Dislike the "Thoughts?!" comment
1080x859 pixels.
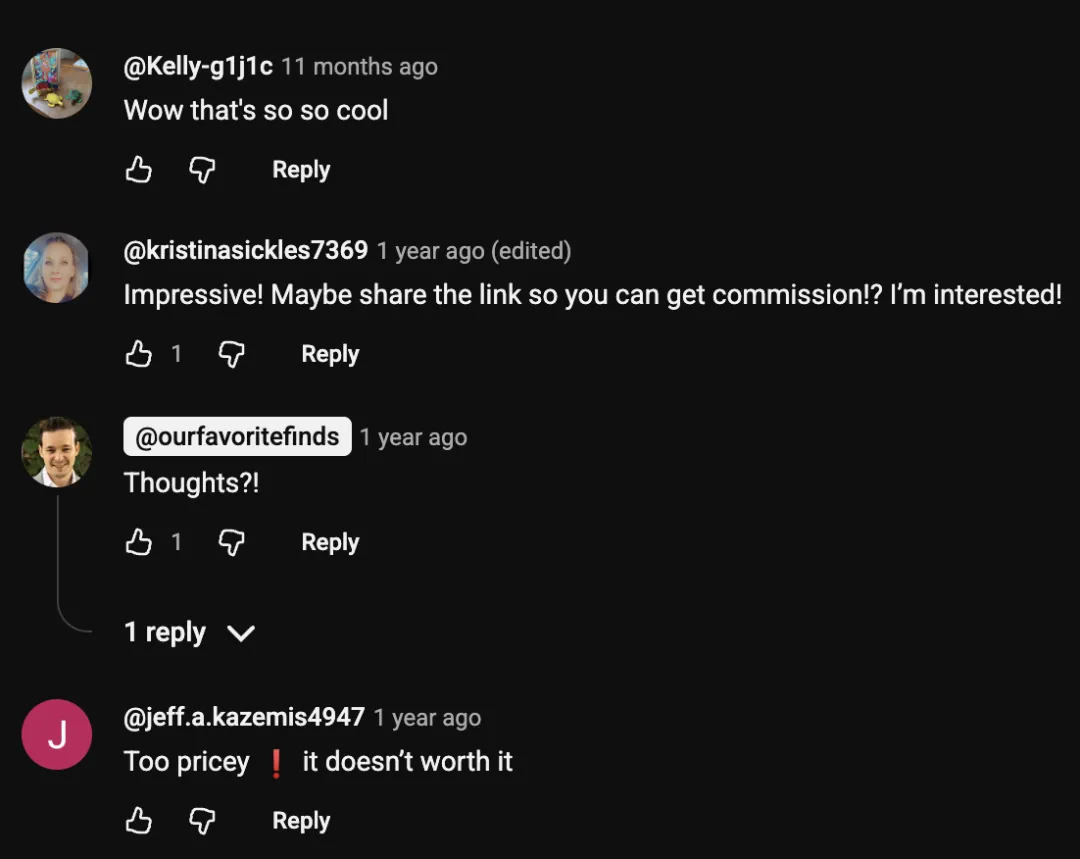[x=231, y=542]
